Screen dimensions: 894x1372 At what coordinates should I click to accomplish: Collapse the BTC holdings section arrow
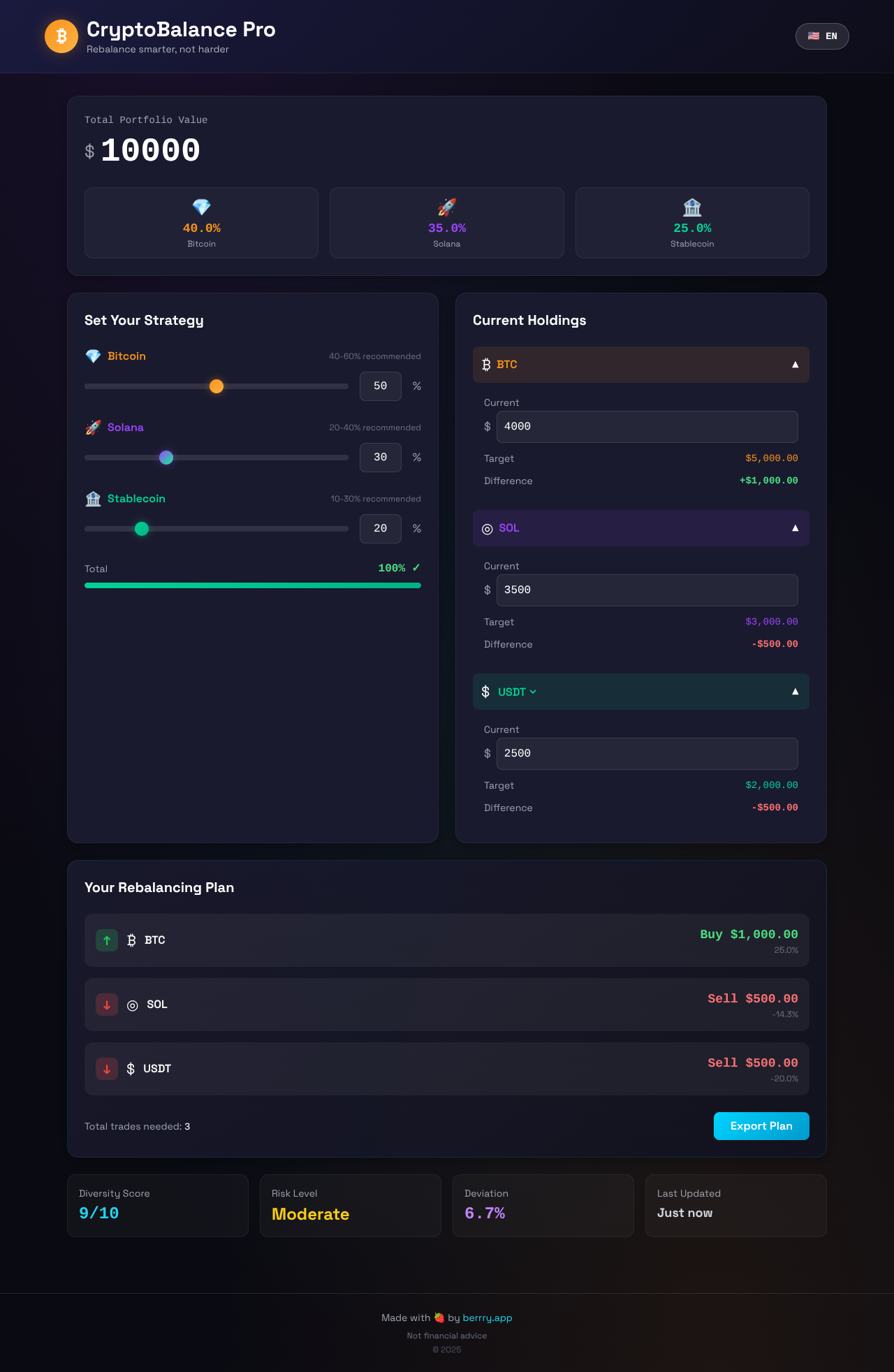click(795, 365)
